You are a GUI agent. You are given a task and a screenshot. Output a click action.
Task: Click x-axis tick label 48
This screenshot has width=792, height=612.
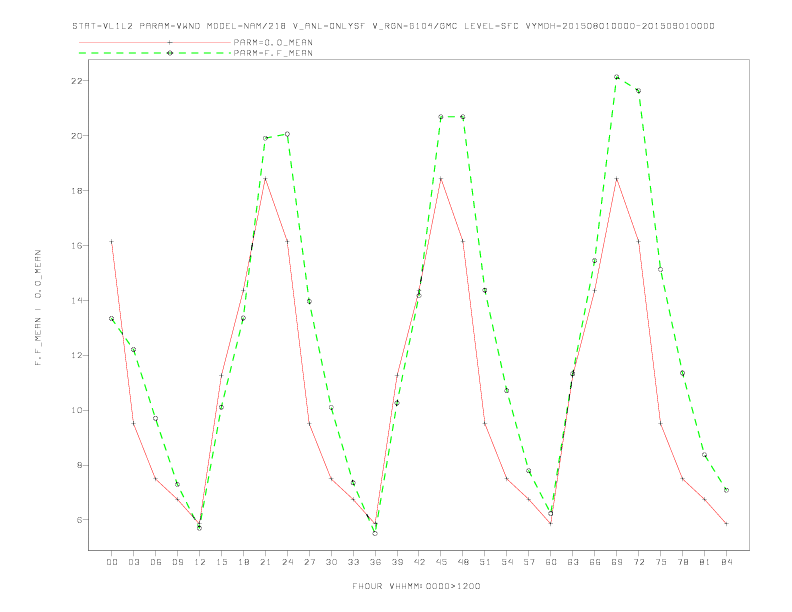[x=463, y=562]
